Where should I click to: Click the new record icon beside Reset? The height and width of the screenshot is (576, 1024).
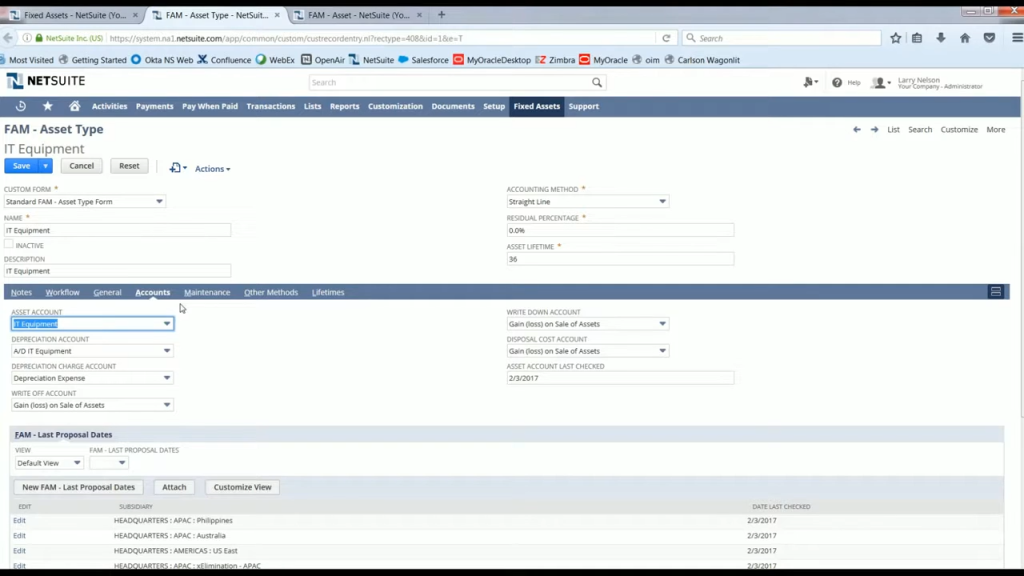coord(176,168)
